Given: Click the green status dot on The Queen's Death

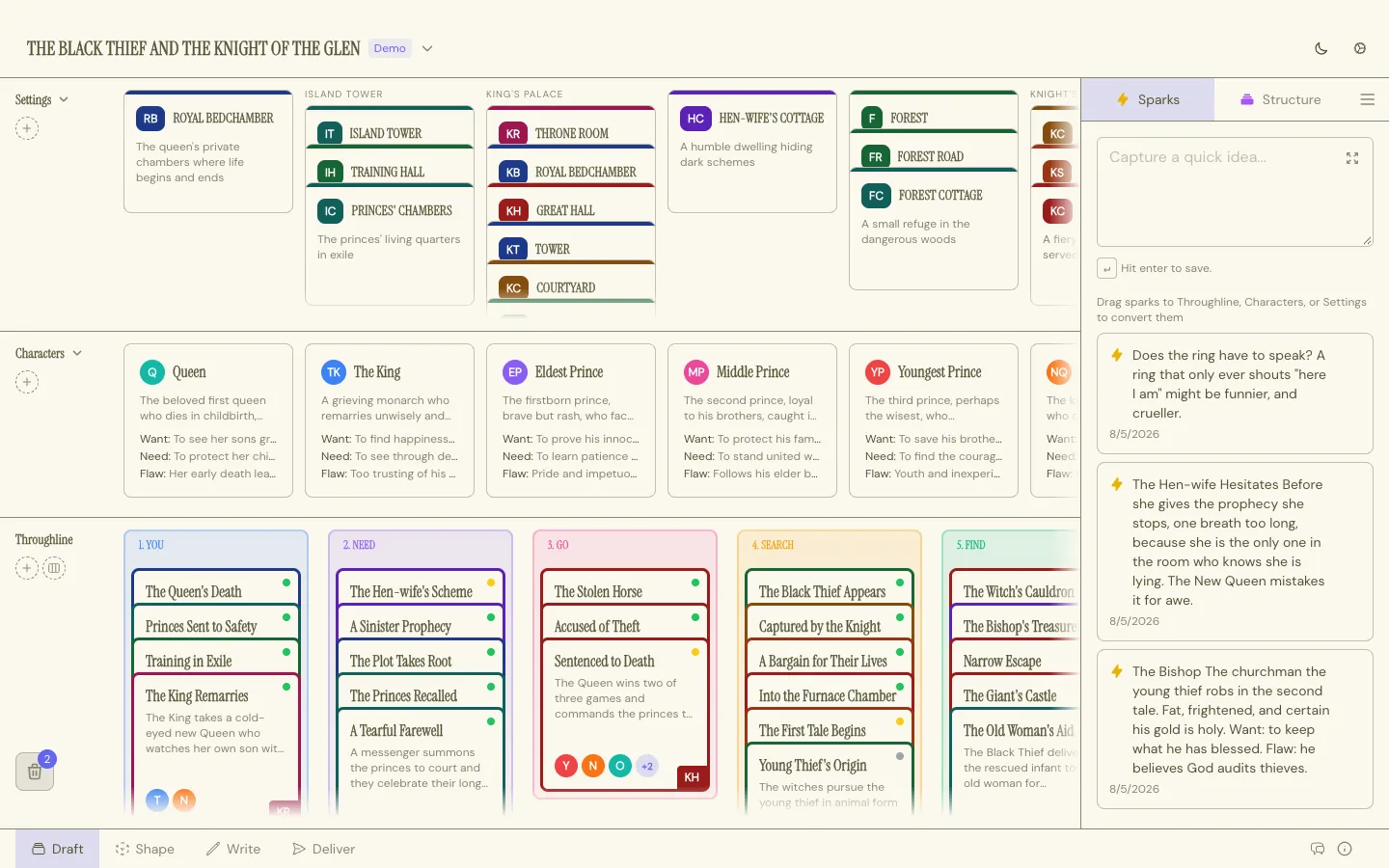Looking at the screenshot, I should coord(286,583).
